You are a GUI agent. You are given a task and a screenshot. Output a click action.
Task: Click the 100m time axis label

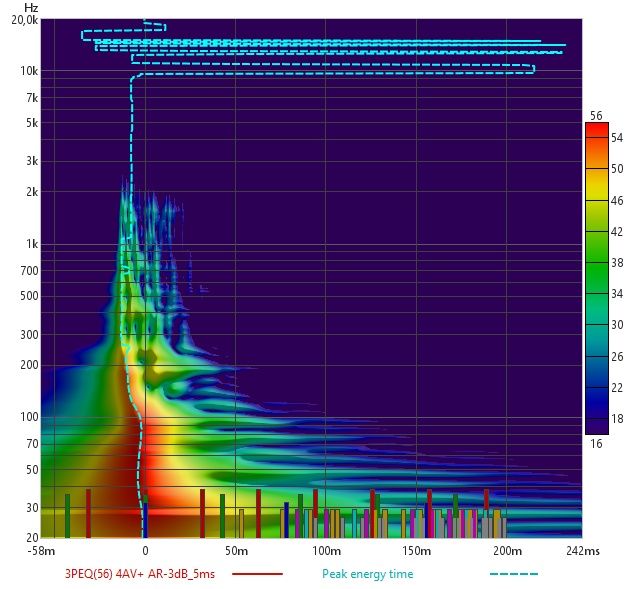[326, 551]
